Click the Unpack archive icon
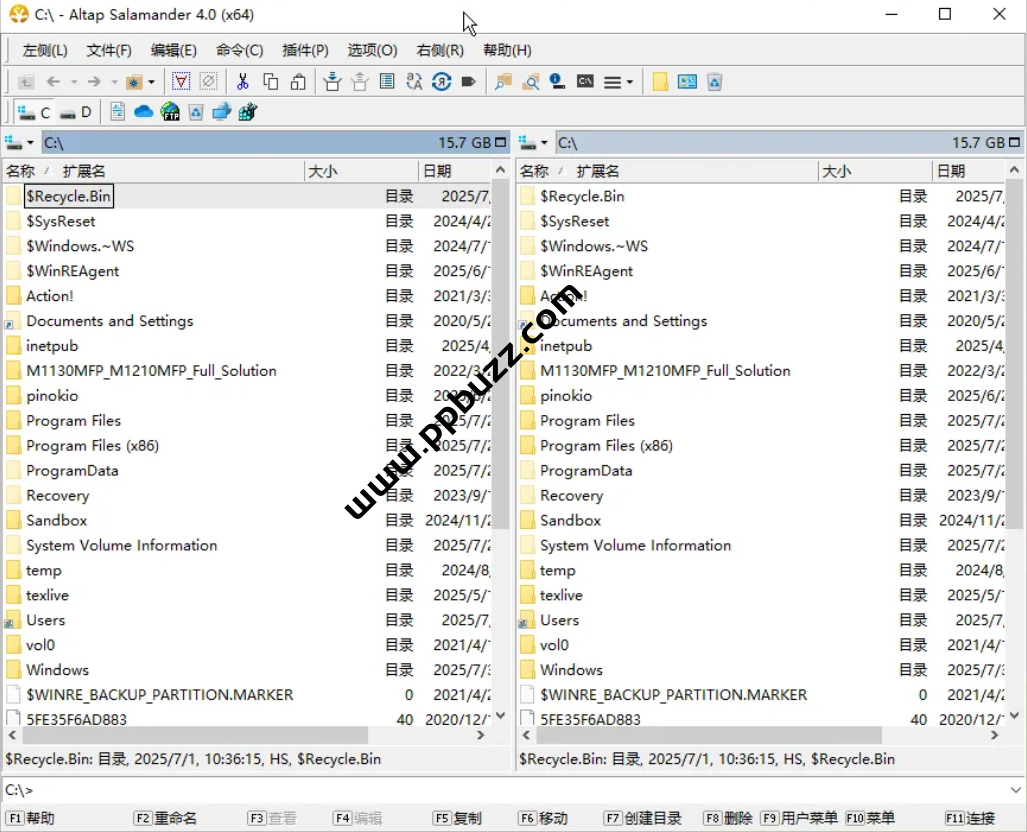The height and width of the screenshot is (832, 1027). pyautogui.click(x=360, y=82)
